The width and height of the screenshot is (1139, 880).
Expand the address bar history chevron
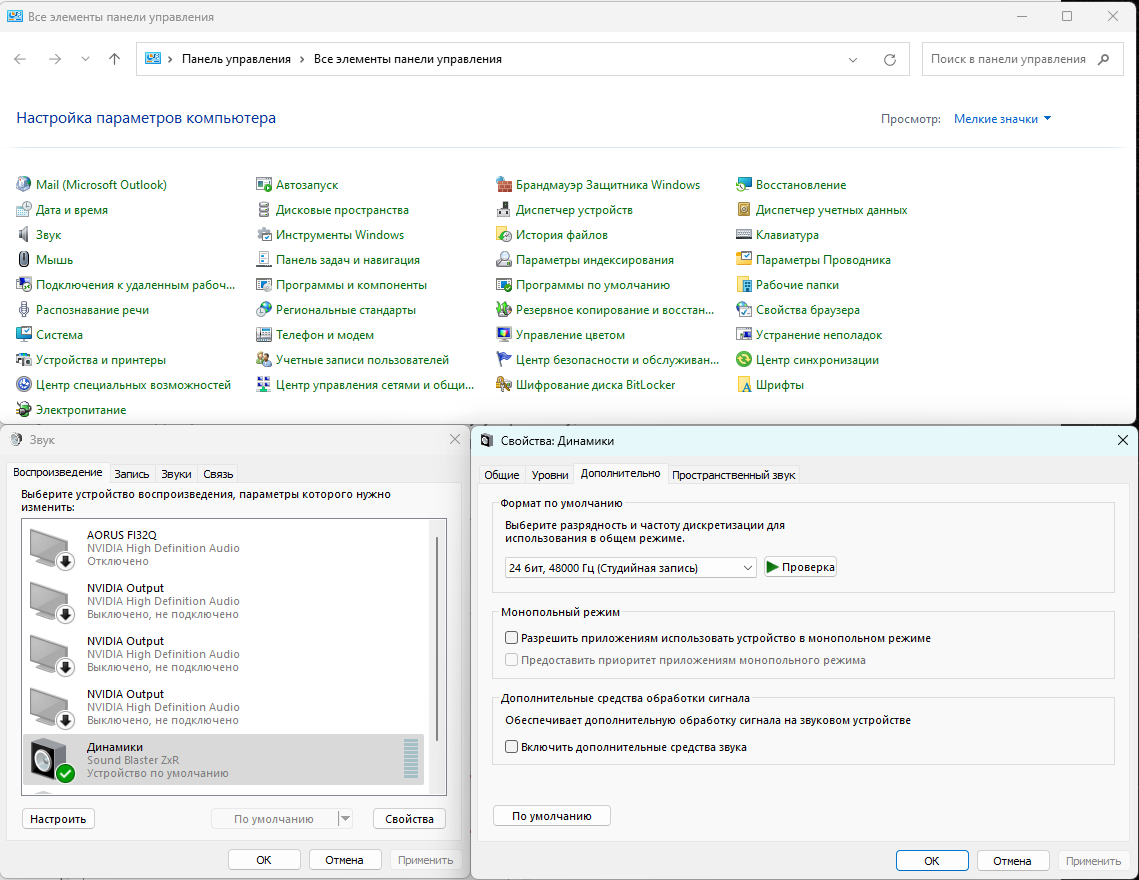[x=853, y=60]
